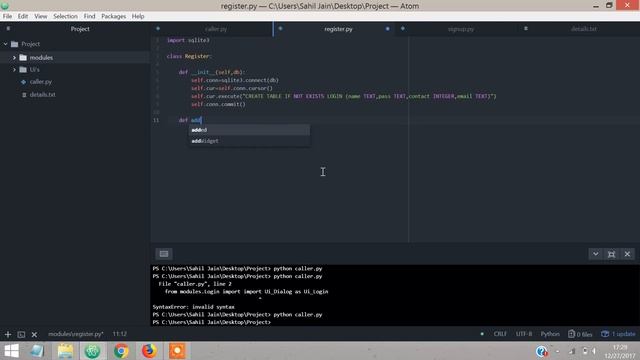Click the 'SyntaxError: invalid syntax' terminal line
This screenshot has width=640, height=360.
193,307
